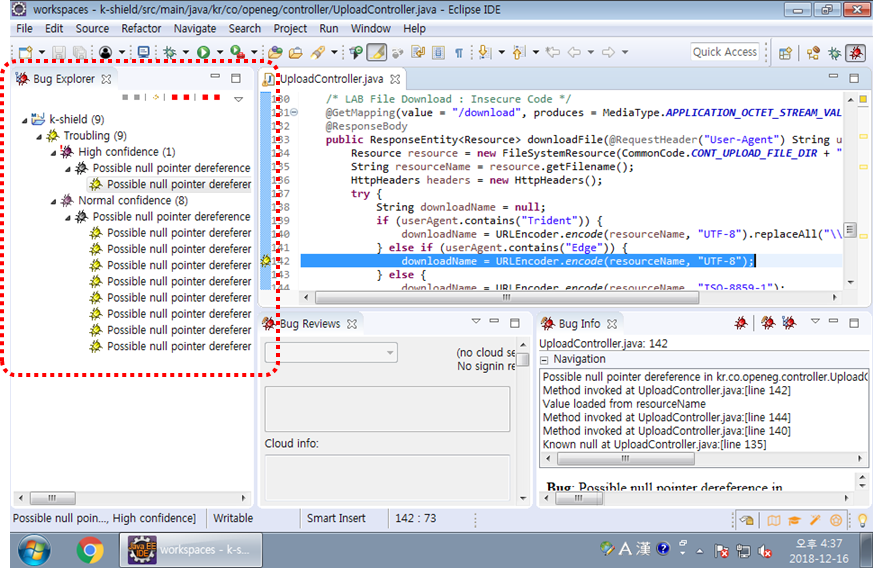This screenshot has width=873, height=568.
Task: Click the editor's horizontal scrollbar thumb
Action: 507,298
